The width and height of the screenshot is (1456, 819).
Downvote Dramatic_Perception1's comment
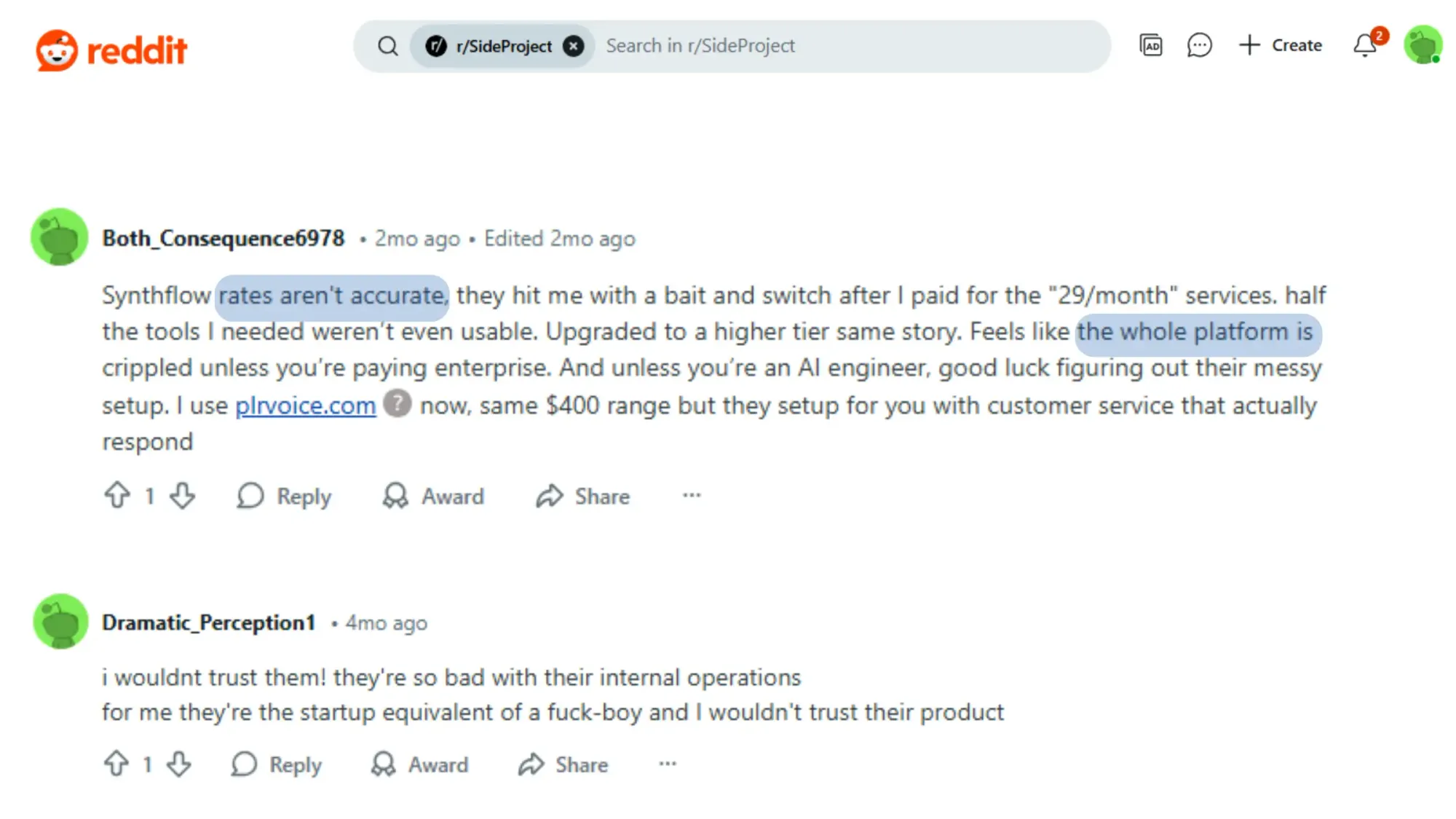click(x=180, y=764)
